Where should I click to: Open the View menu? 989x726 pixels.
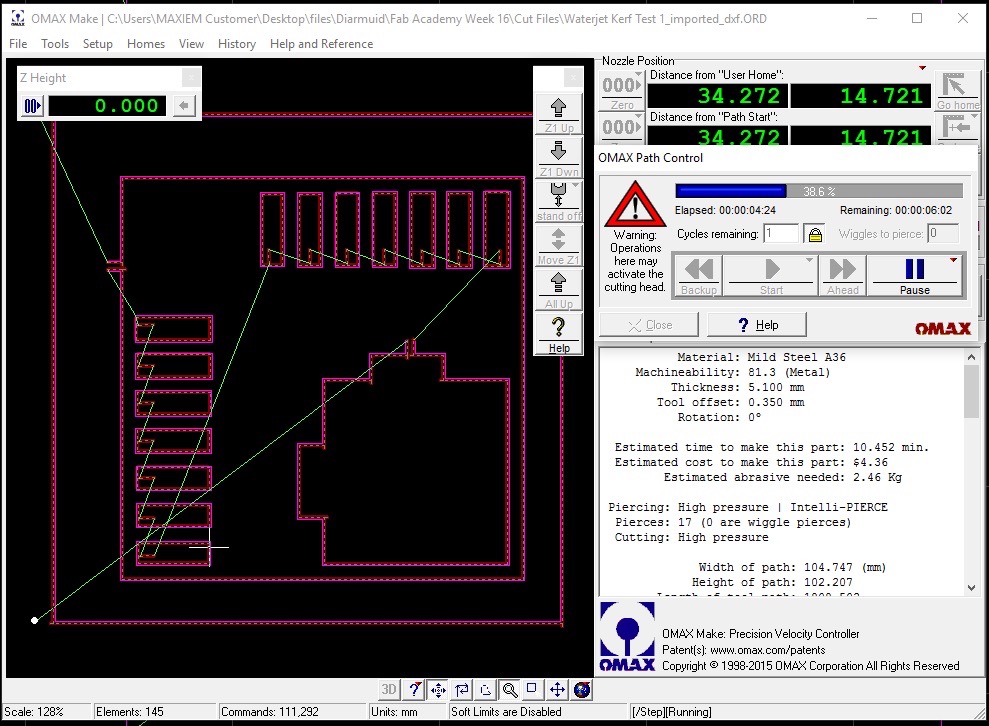(x=191, y=44)
